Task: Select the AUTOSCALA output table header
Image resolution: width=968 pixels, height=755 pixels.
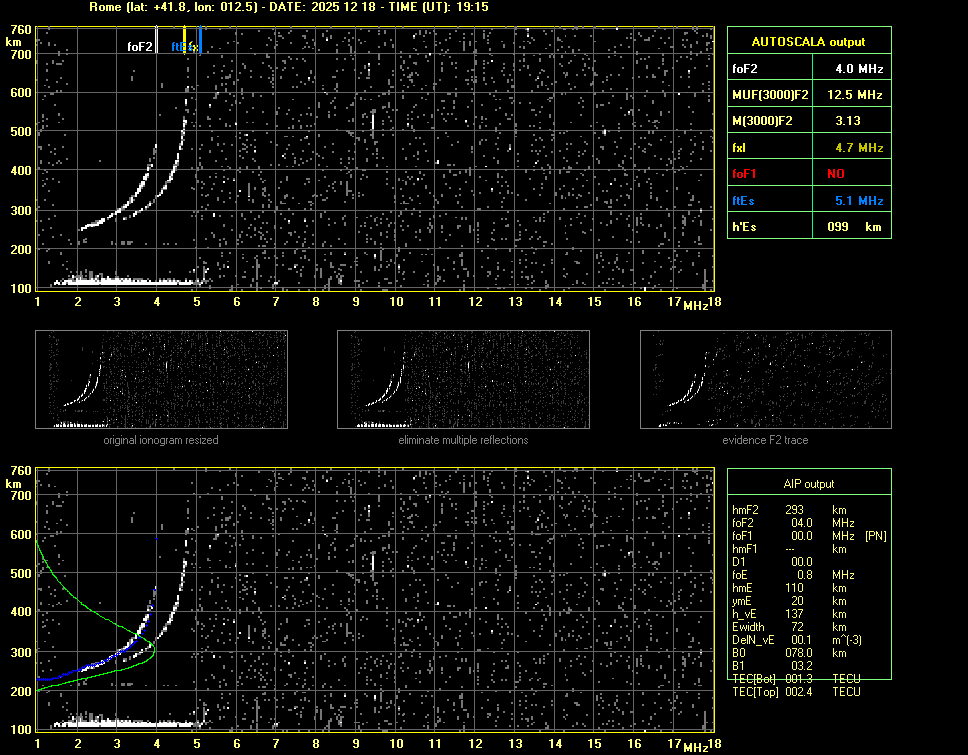Action: click(x=808, y=42)
